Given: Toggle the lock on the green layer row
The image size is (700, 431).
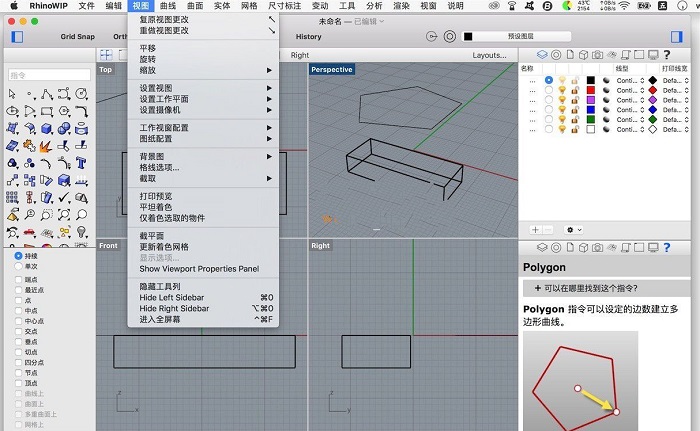Looking at the screenshot, I should pos(575,120).
